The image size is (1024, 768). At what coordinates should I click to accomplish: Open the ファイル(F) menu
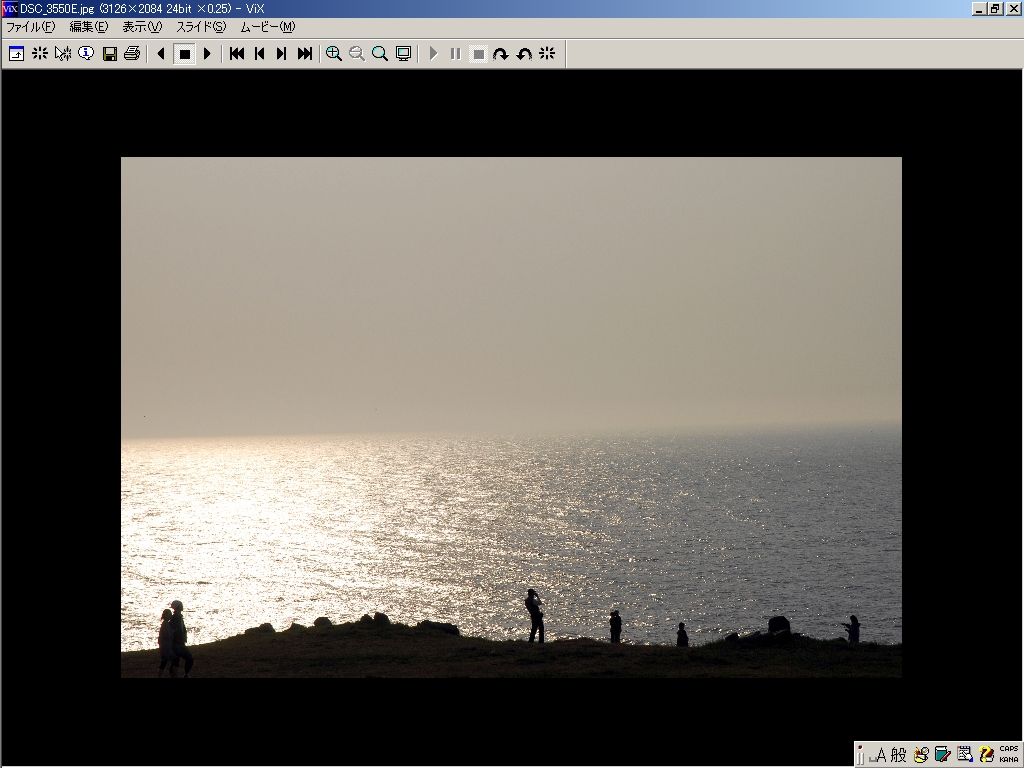point(31,27)
